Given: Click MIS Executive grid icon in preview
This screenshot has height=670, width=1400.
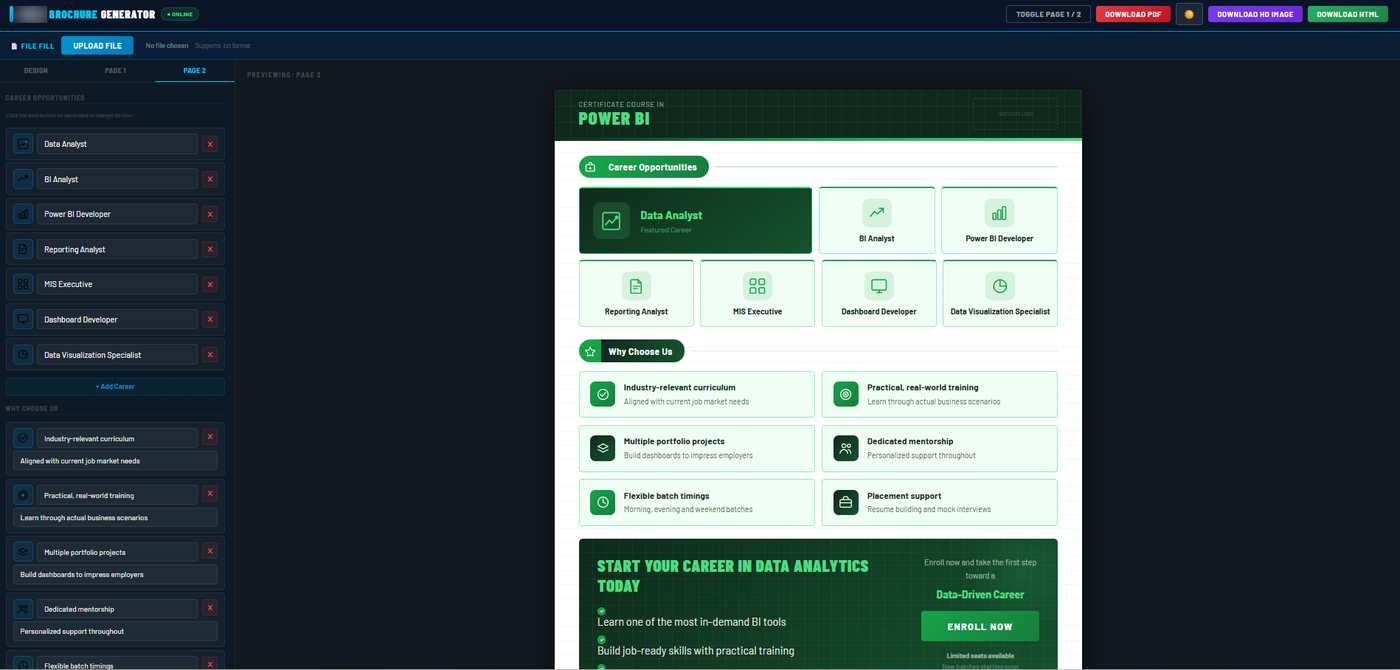Looking at the screenshot, I should point(757,286).
